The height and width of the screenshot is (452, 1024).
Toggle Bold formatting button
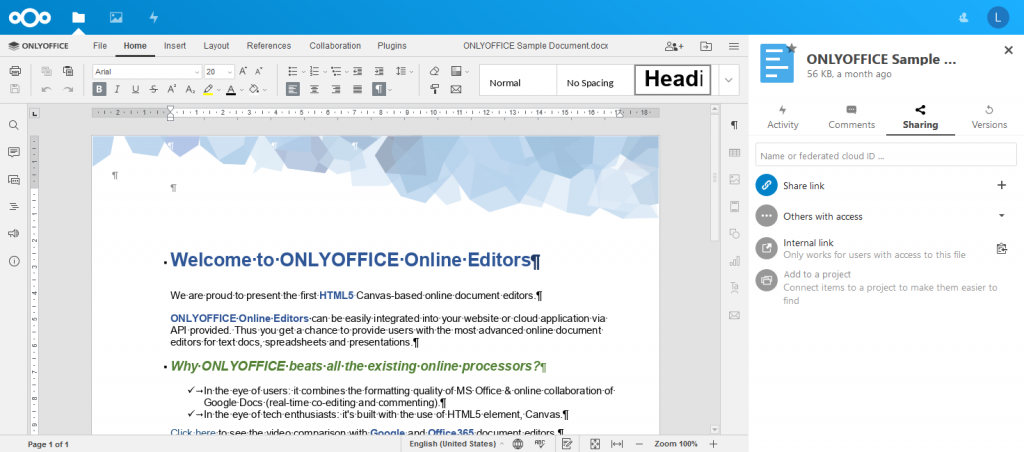tap(99, 89)
